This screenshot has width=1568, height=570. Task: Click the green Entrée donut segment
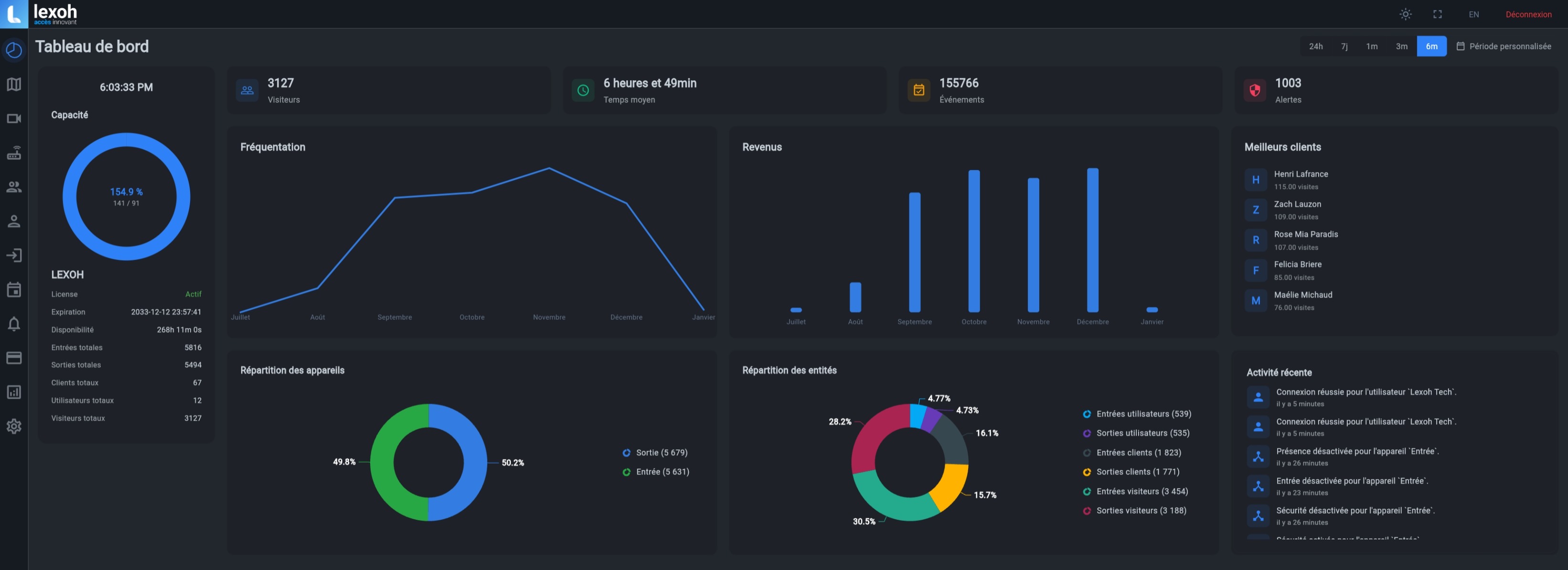(x=382, y=462)
